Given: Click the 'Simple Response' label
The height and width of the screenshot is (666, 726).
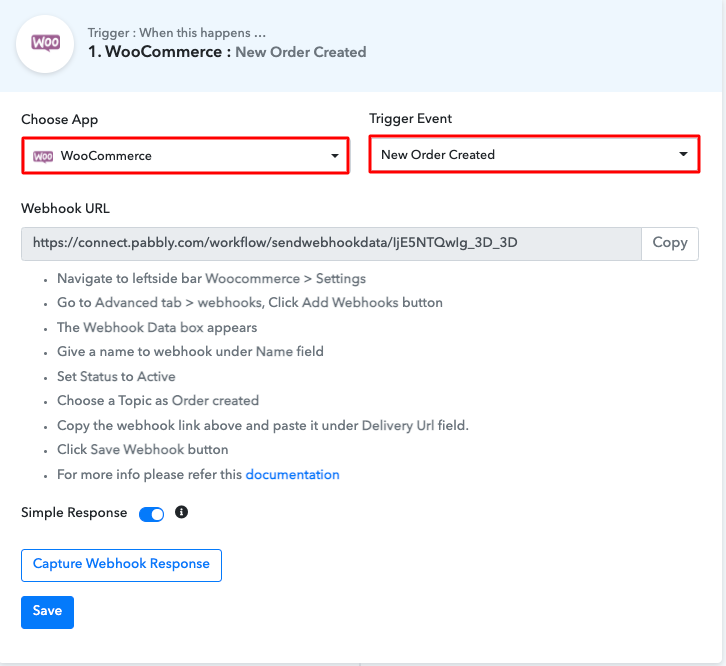Looking at the screenshot, I should click(x=74, y=513).
